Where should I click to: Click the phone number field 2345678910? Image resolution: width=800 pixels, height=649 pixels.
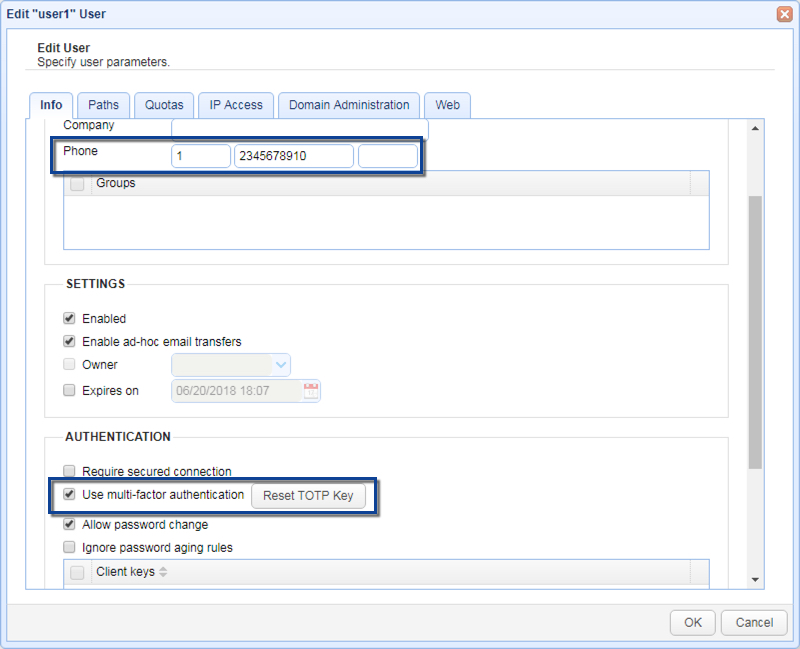click(x=293, y=156)
